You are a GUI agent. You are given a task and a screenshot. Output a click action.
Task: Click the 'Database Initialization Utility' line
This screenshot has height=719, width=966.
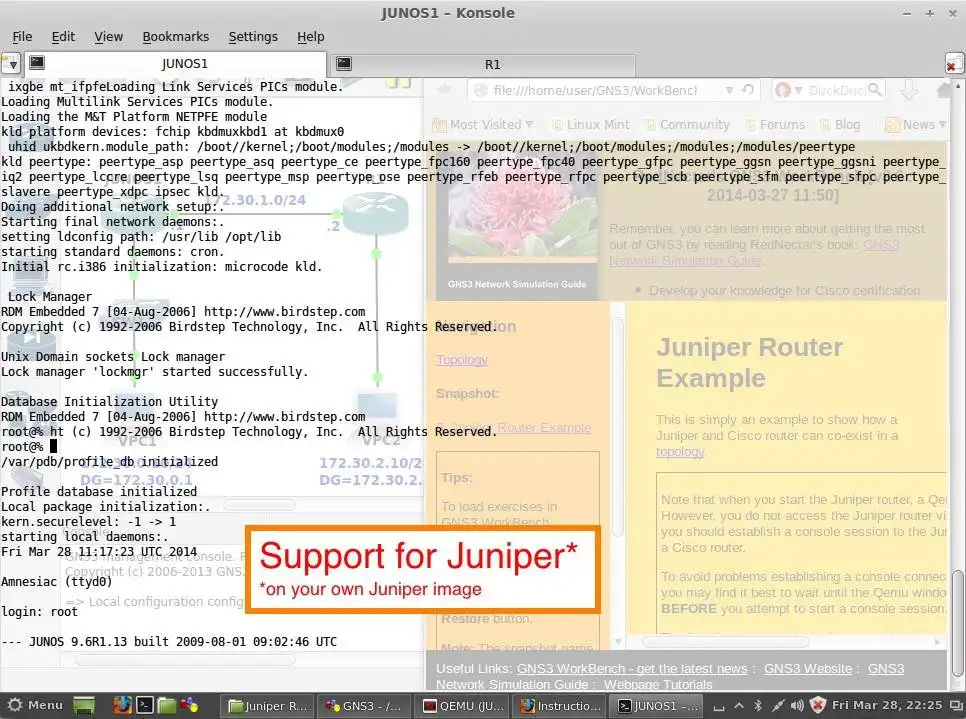110,402
